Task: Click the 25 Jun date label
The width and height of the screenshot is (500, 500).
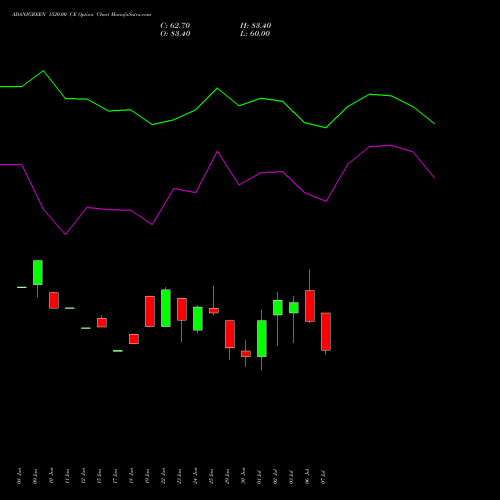Action: click(x=211, y=476)
